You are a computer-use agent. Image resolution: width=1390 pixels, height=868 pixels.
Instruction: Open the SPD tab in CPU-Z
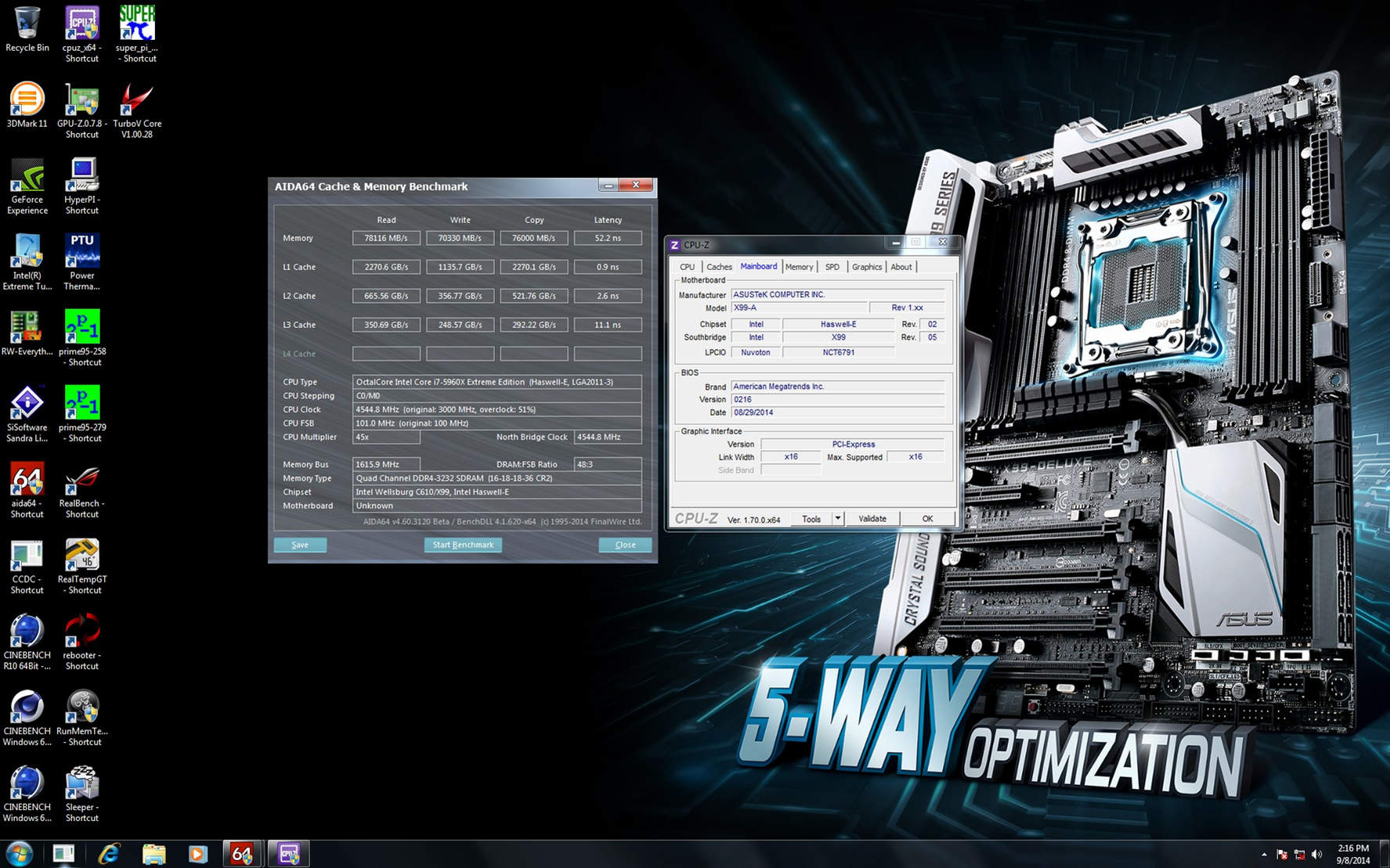pos(832,267)
